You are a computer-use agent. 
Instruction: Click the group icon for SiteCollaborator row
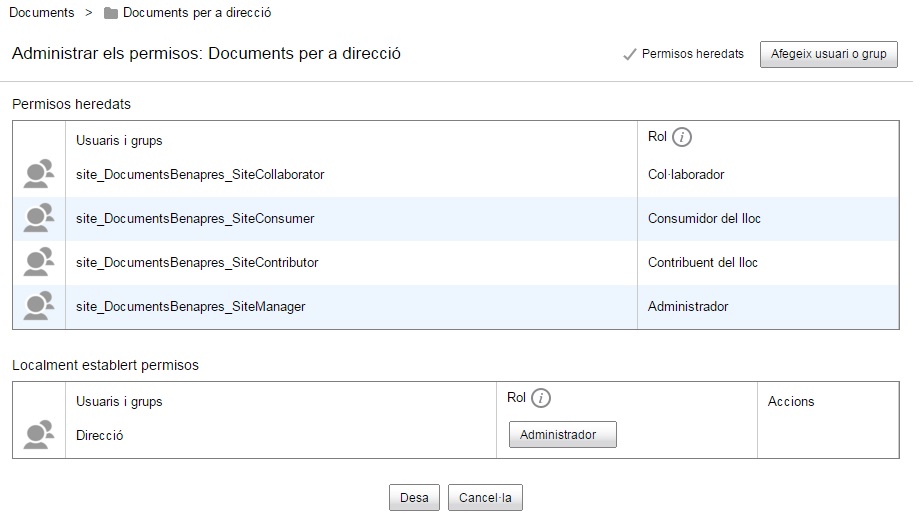[39, 174]
